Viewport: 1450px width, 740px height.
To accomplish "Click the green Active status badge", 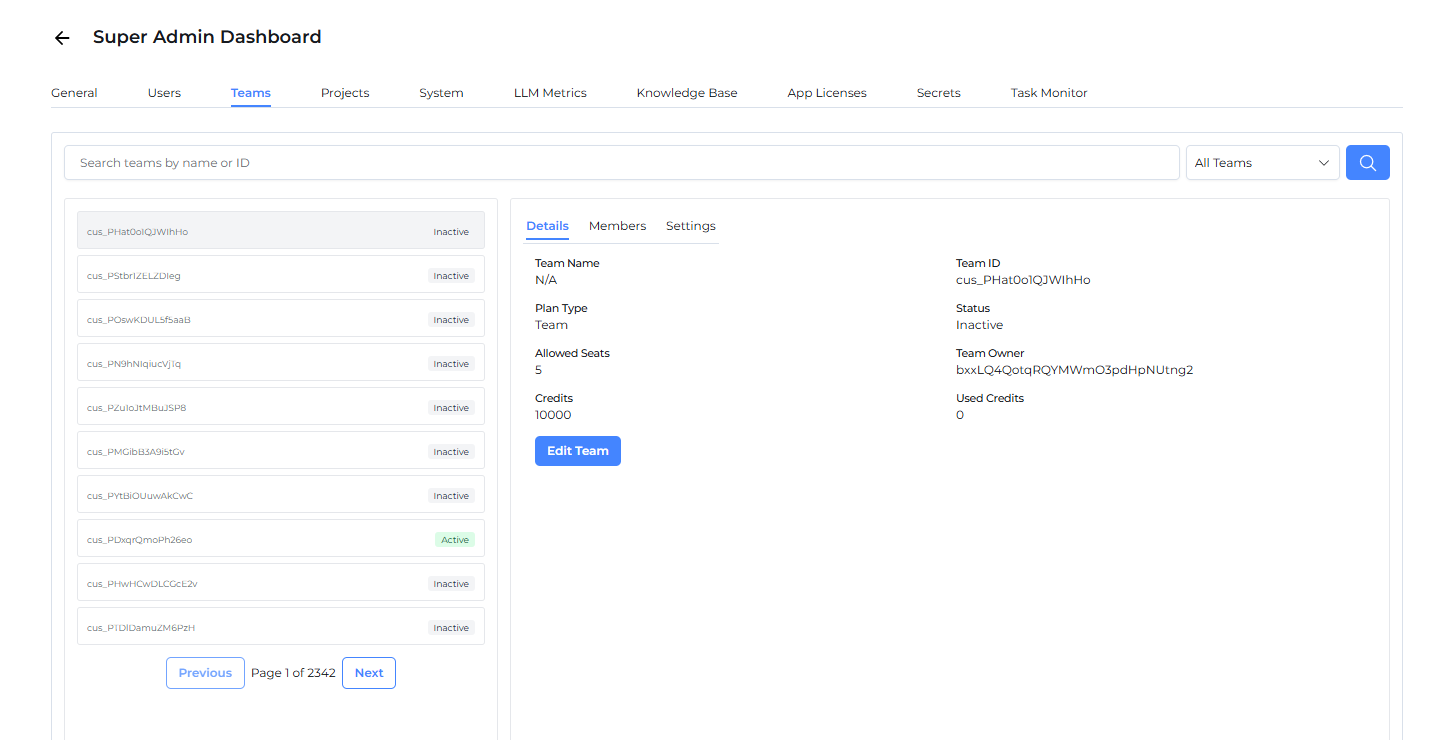I will 455,540.
